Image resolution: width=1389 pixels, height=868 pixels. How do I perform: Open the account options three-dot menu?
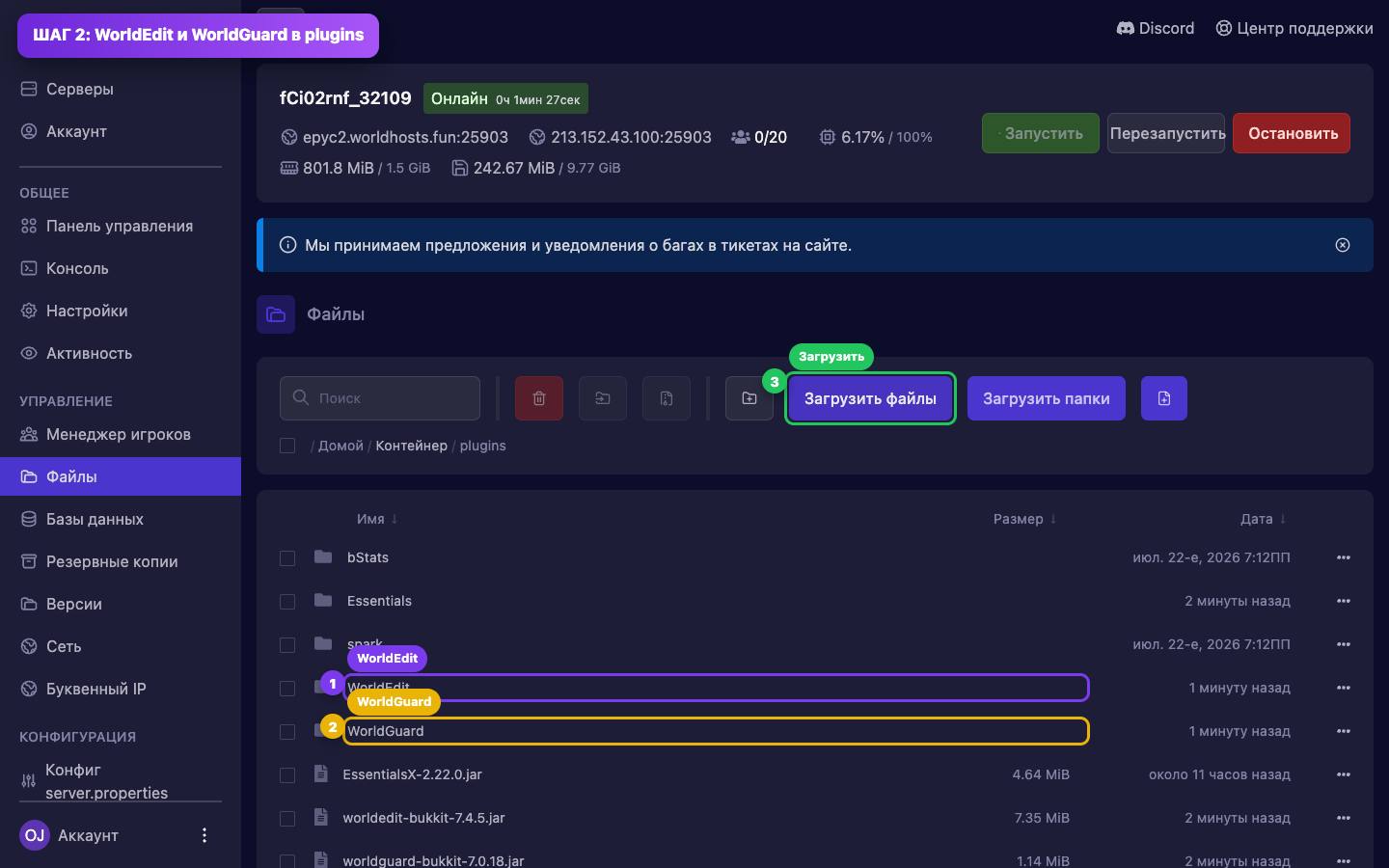pyautogui.click(x=204, y=835)
